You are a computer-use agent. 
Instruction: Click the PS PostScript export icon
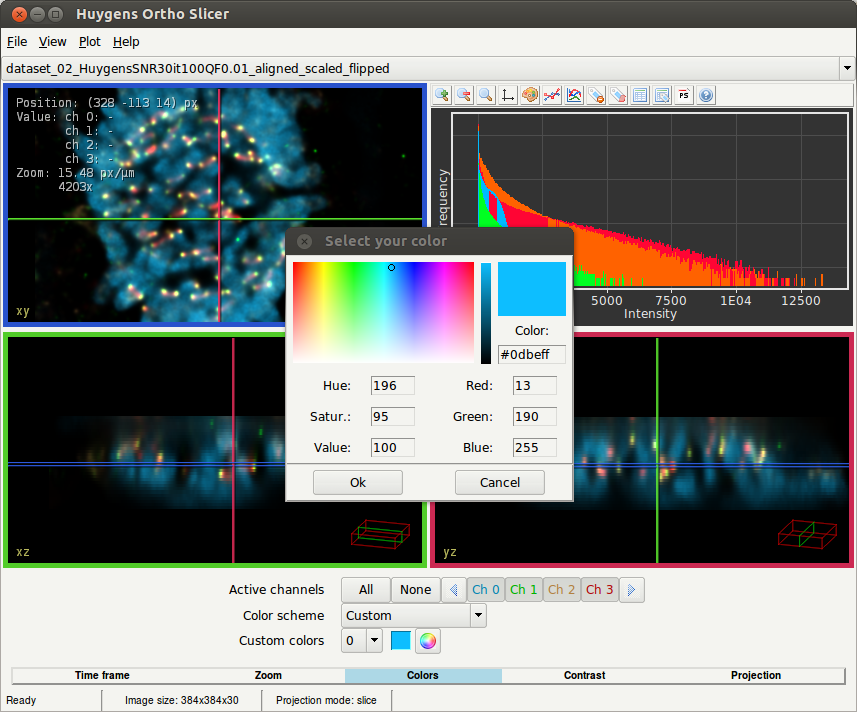click(x=684, y=95)
